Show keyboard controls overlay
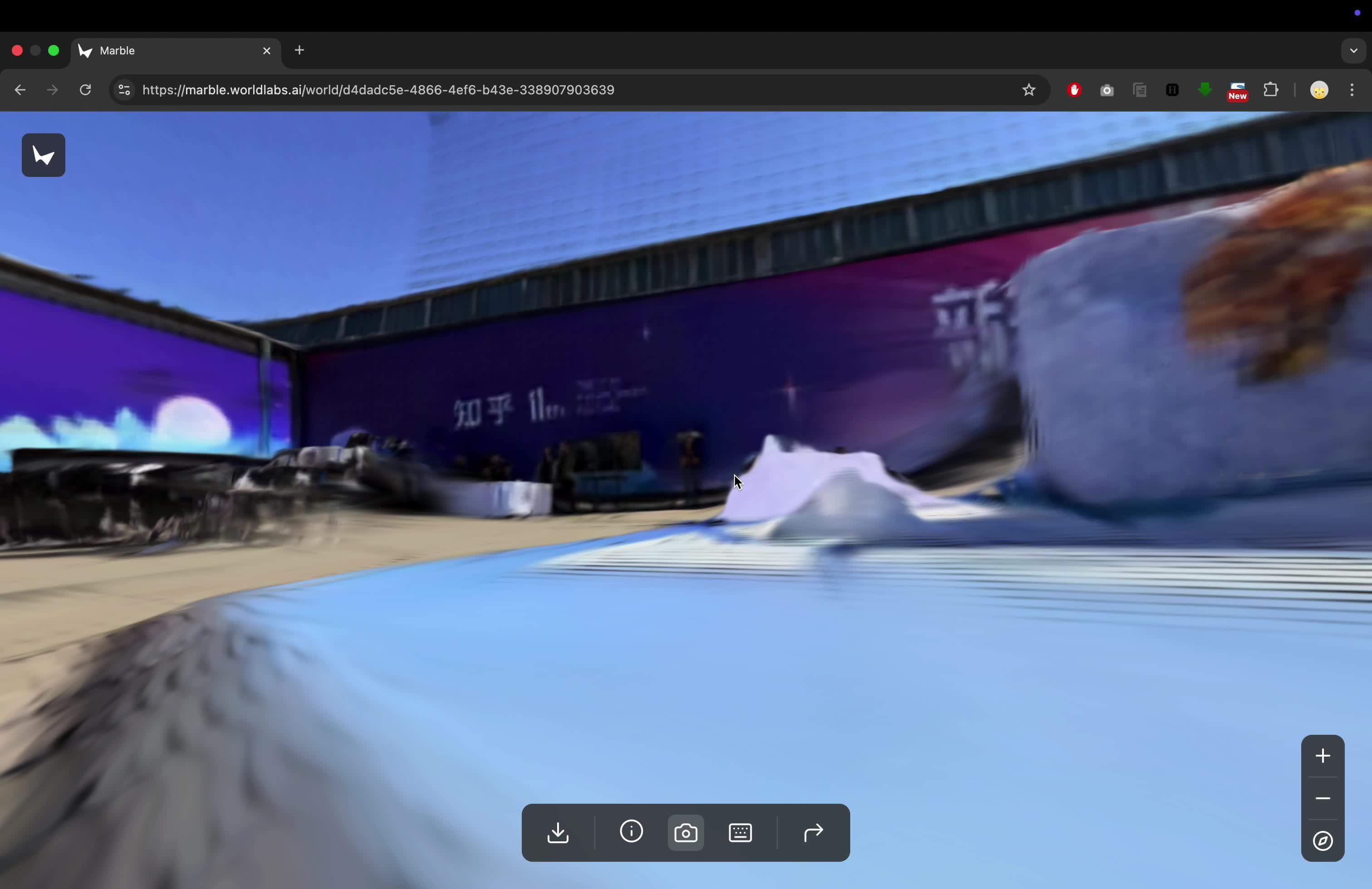Screen dimensions: 1372x889 (739, 833)
